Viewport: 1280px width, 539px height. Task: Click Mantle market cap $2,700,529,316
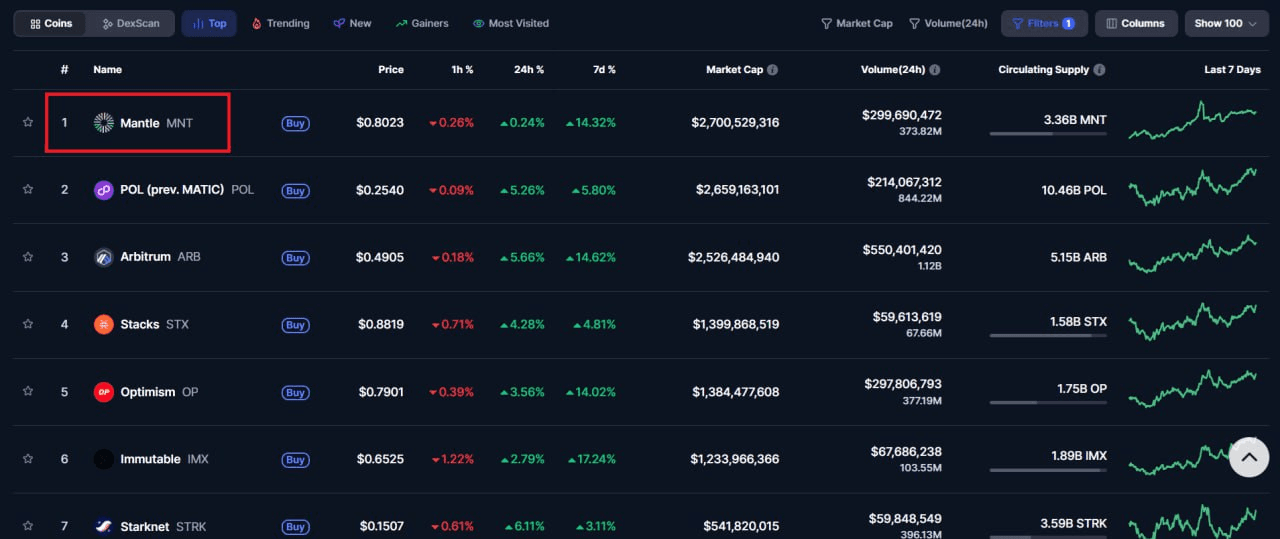(735, 123)
